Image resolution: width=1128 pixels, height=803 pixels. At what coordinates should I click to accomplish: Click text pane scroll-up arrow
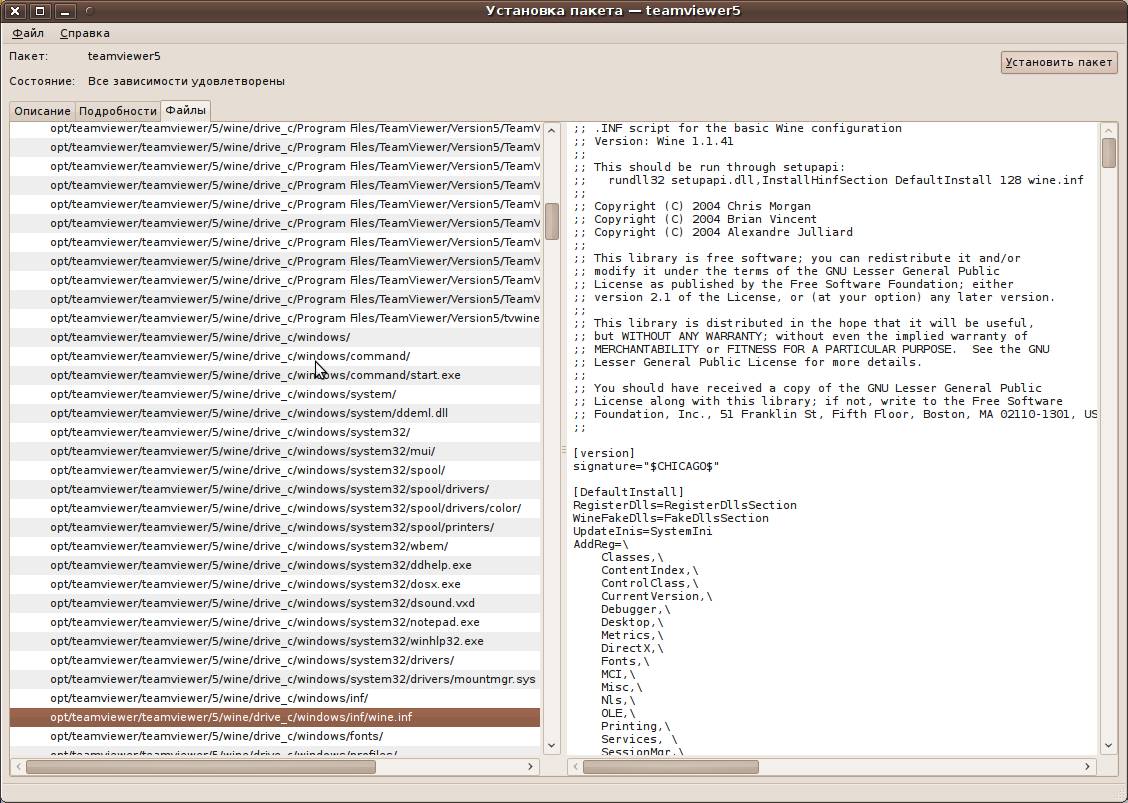coord(1109,130)
